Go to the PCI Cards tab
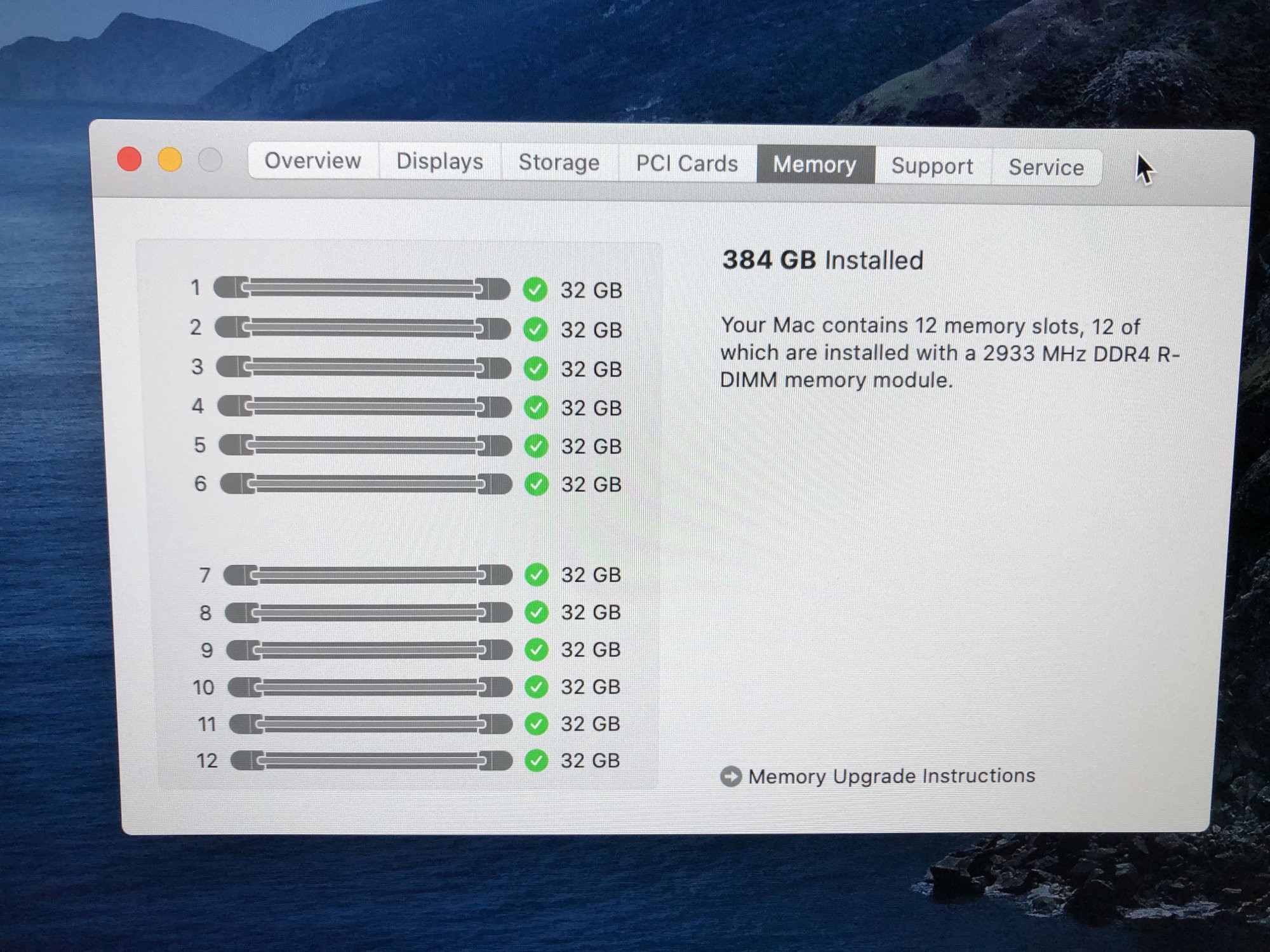This screenshot has height=952, width=1270. pos(686,164)
